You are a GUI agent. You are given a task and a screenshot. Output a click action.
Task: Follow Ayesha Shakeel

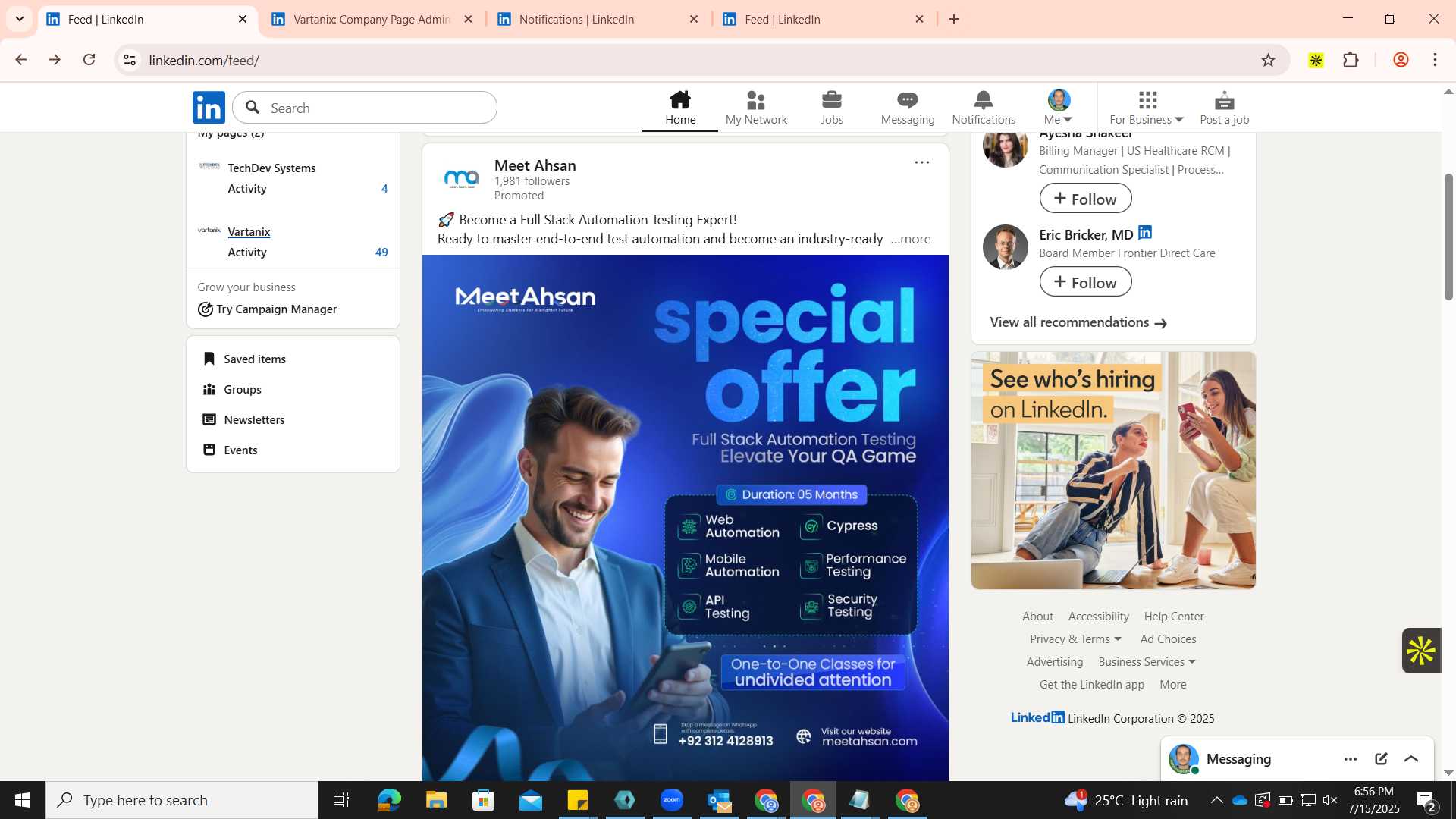coord(1085,199)
